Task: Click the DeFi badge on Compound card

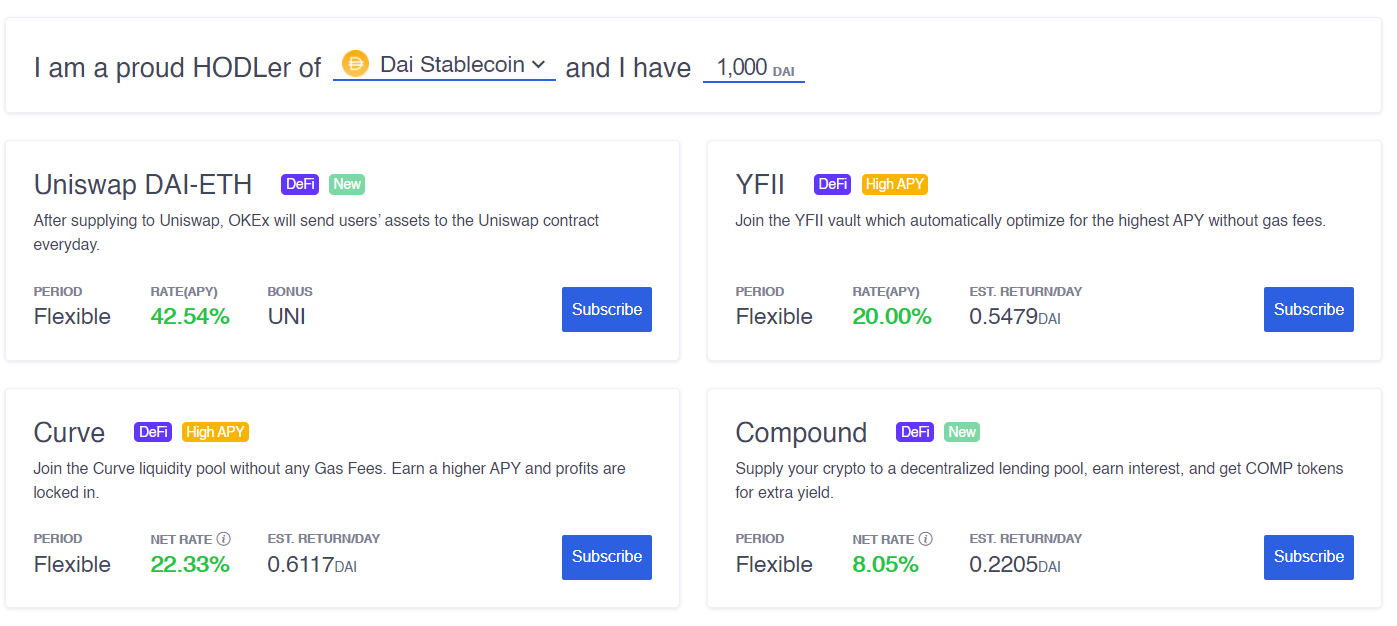Action: (x=913, y=432)
